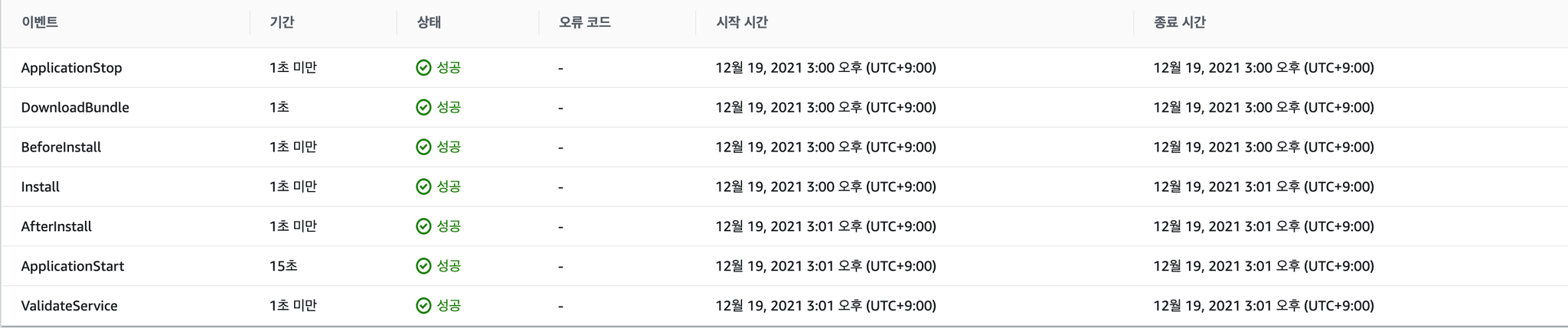Select the 시작 시간 column header
1568x328 pixels.
(742, 22)
